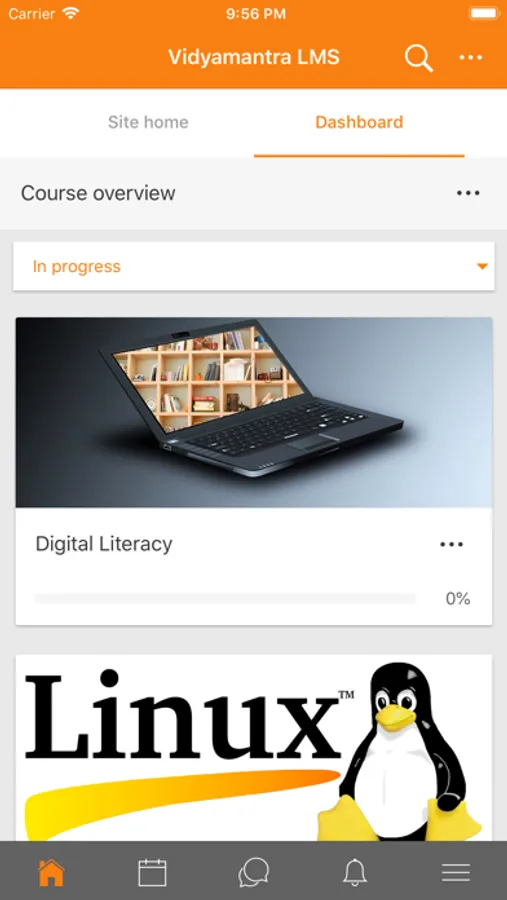Image resolution: width=507 pixels, height=900 pixels.
Task: Open the Course overview three-dots menu
Action: [x=468, y=193]
